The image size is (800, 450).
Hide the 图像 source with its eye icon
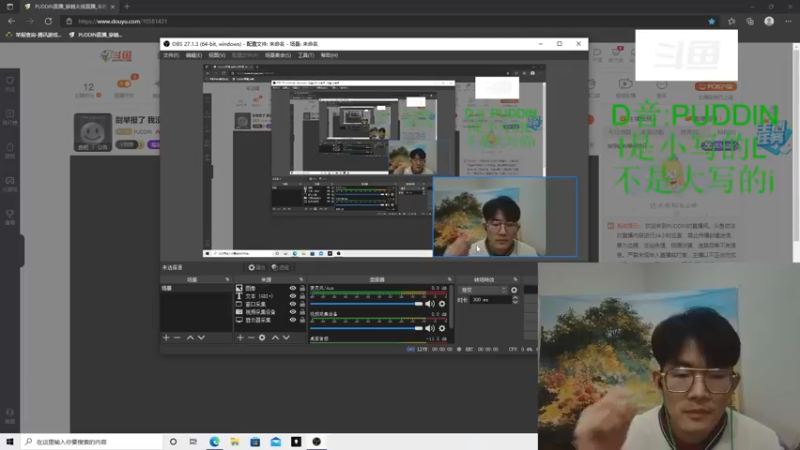(293, 288)
